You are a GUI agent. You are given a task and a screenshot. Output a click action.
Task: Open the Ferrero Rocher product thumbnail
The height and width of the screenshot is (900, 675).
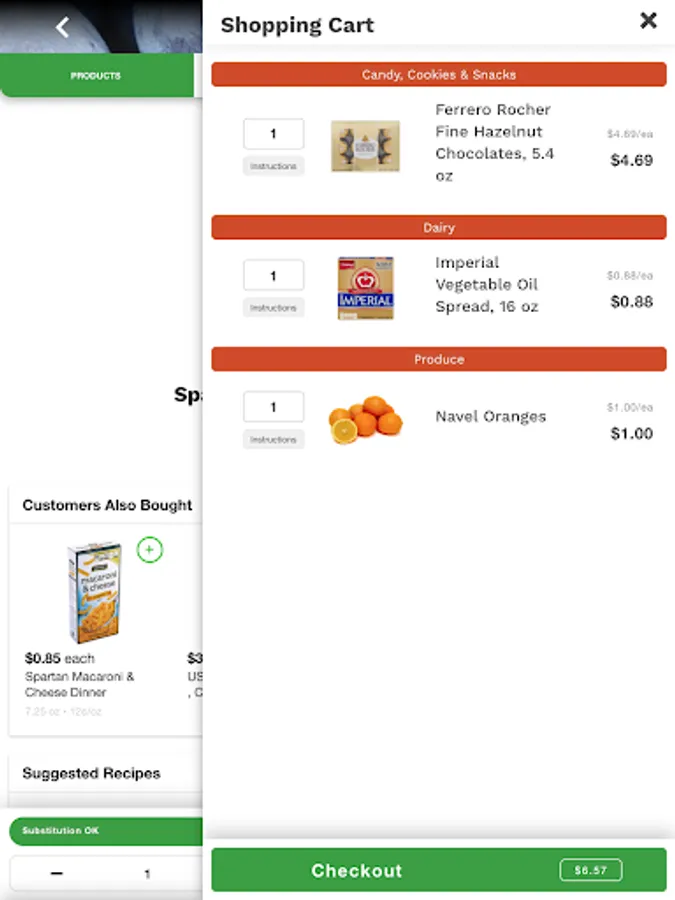click(x=365, y=146)
